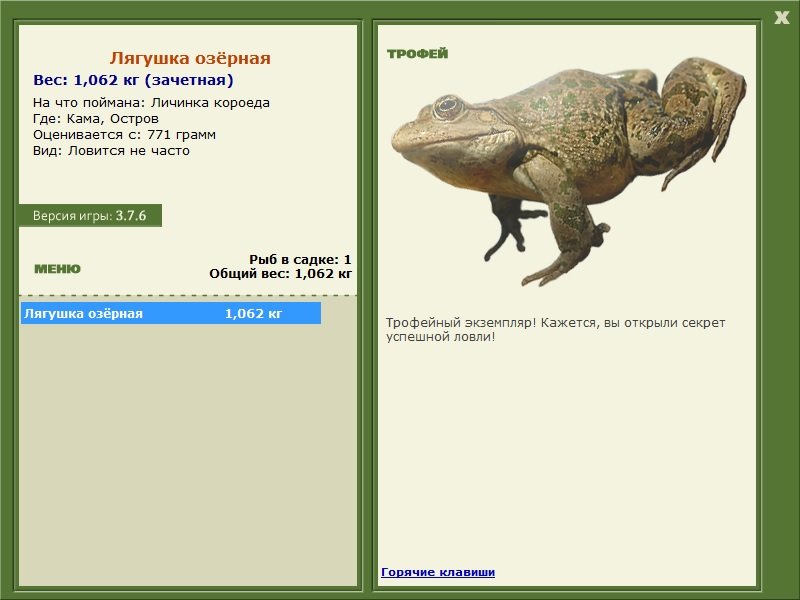Open the МЕНЮ button
The height and width of the screenshot is (600, 800).
[x=57, y=269]
